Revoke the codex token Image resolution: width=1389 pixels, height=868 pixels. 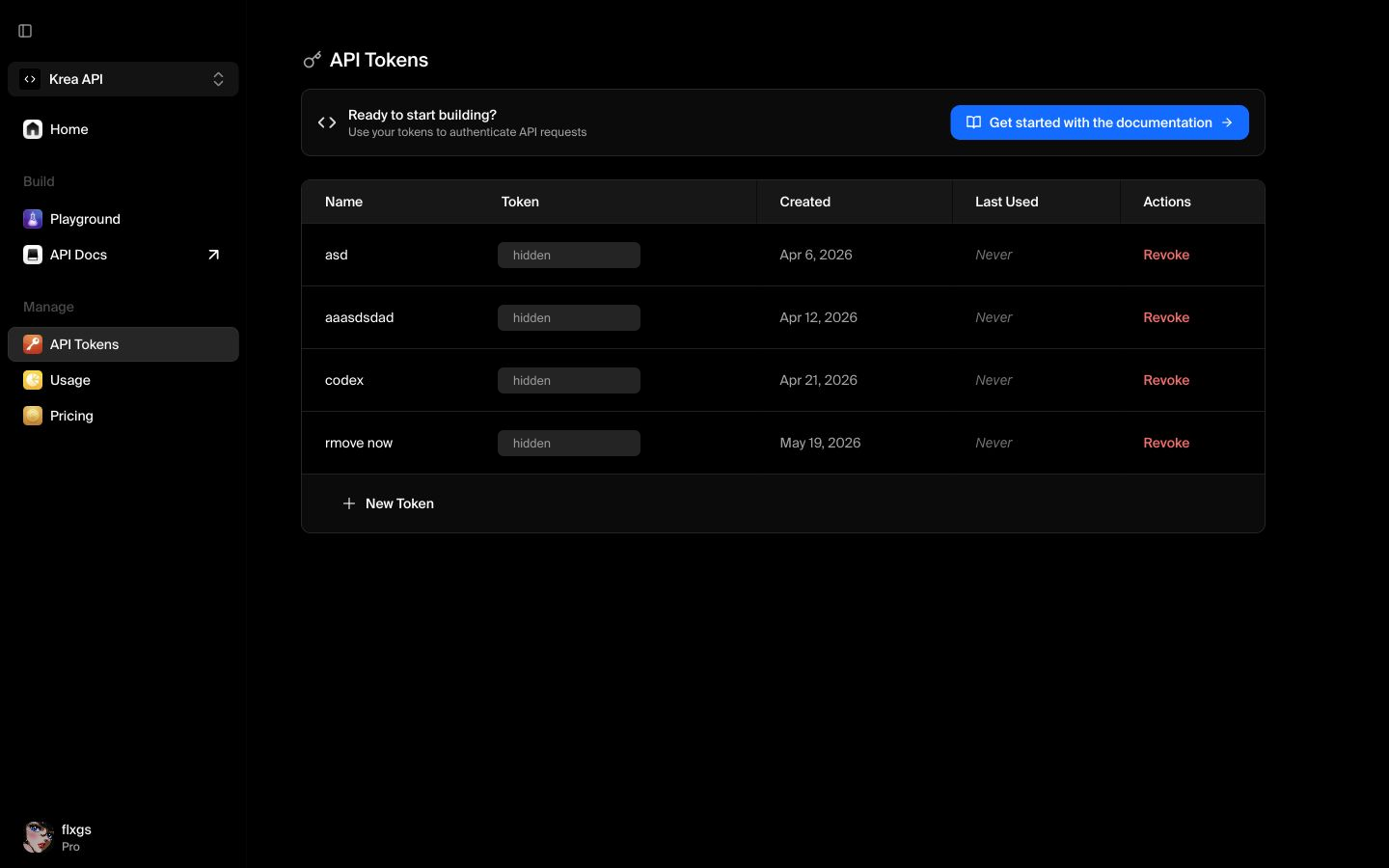click(1166, 380)
